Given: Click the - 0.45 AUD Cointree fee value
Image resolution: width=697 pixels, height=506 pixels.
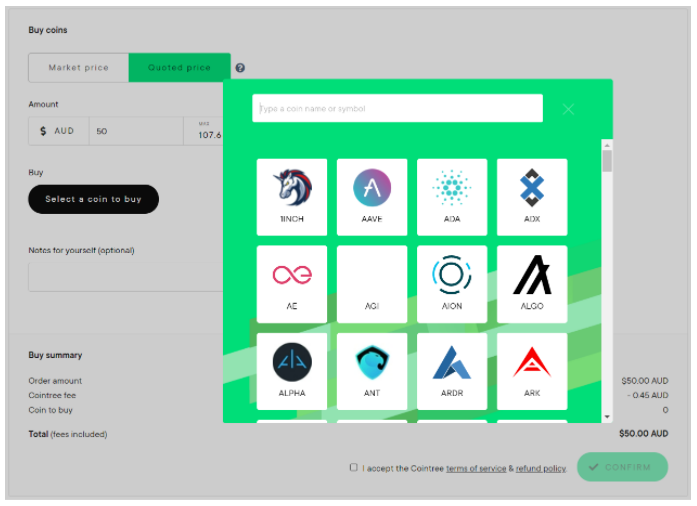Looking at the screenshot, I should (647, 395).
